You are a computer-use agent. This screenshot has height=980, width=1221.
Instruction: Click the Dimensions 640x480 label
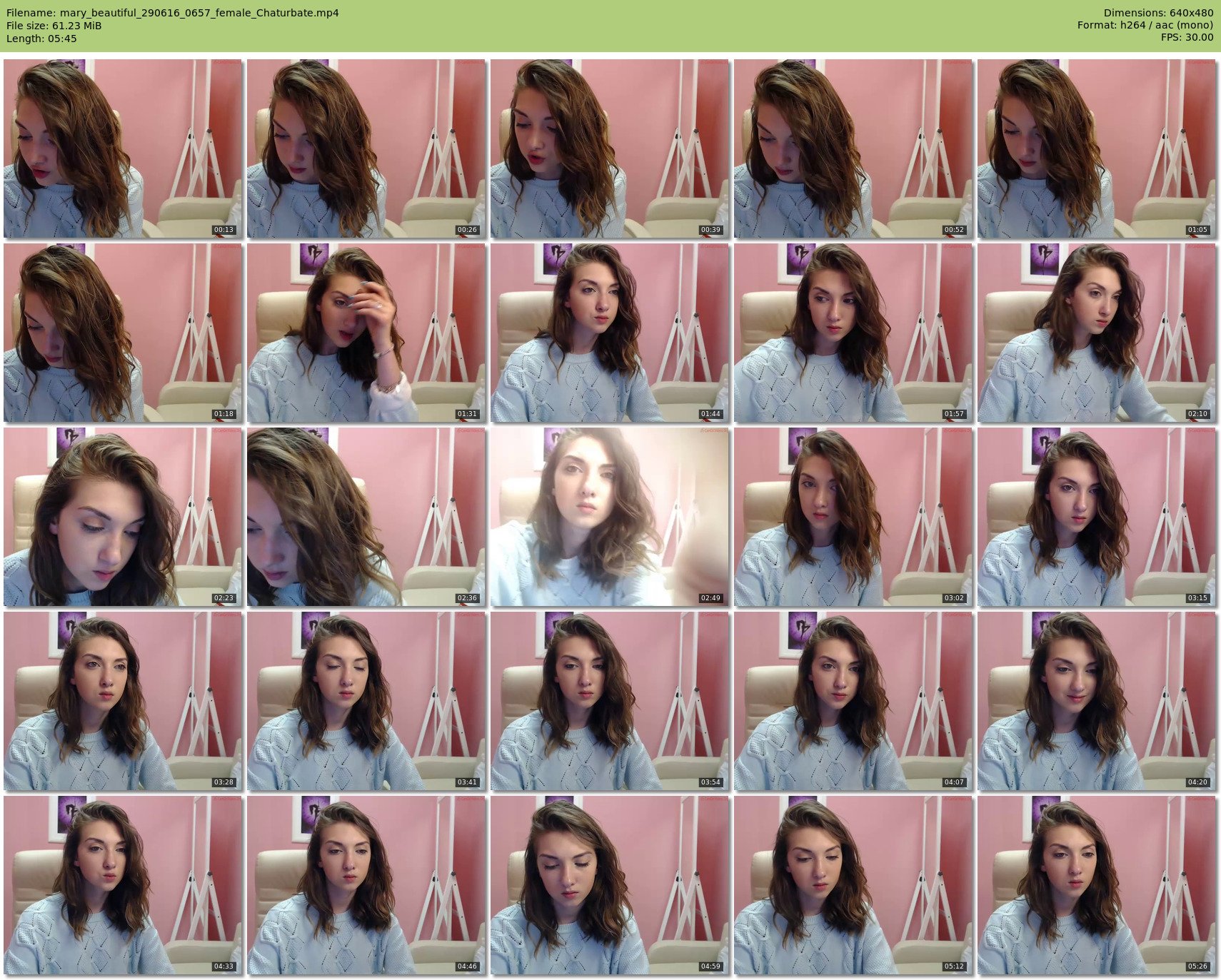click(x=1158, y=13)
